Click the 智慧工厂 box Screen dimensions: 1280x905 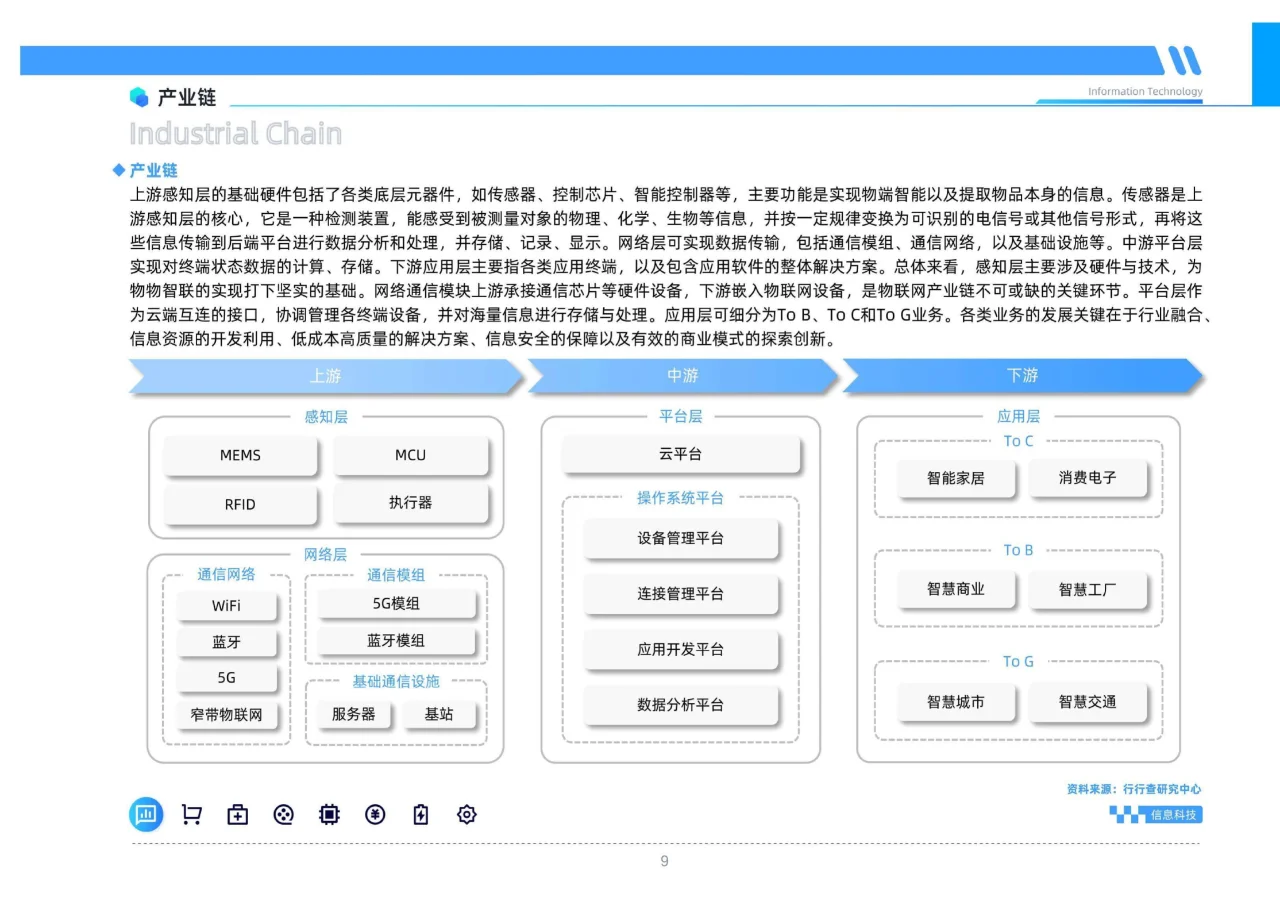[1088, 590]
